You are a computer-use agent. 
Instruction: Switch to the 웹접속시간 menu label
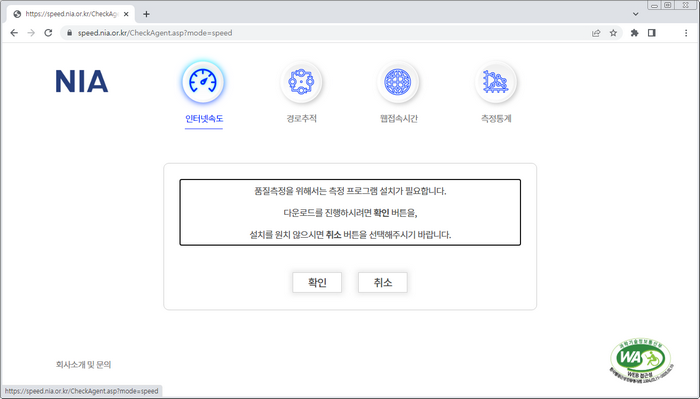pyautogui.click(x=399, y=119)
